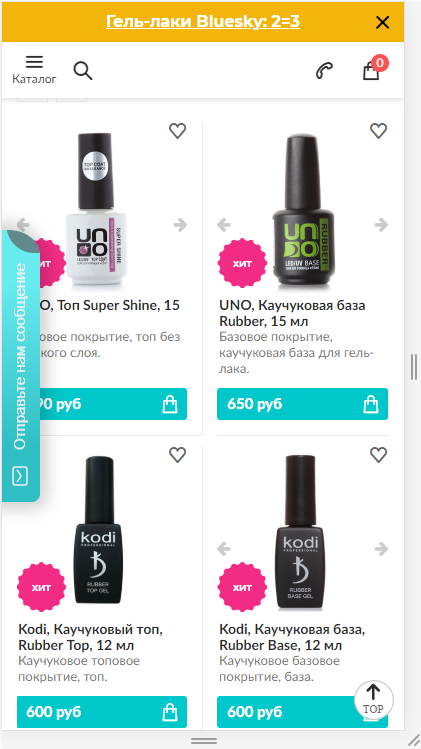Click the search magnifier icon

pos(83,71)
